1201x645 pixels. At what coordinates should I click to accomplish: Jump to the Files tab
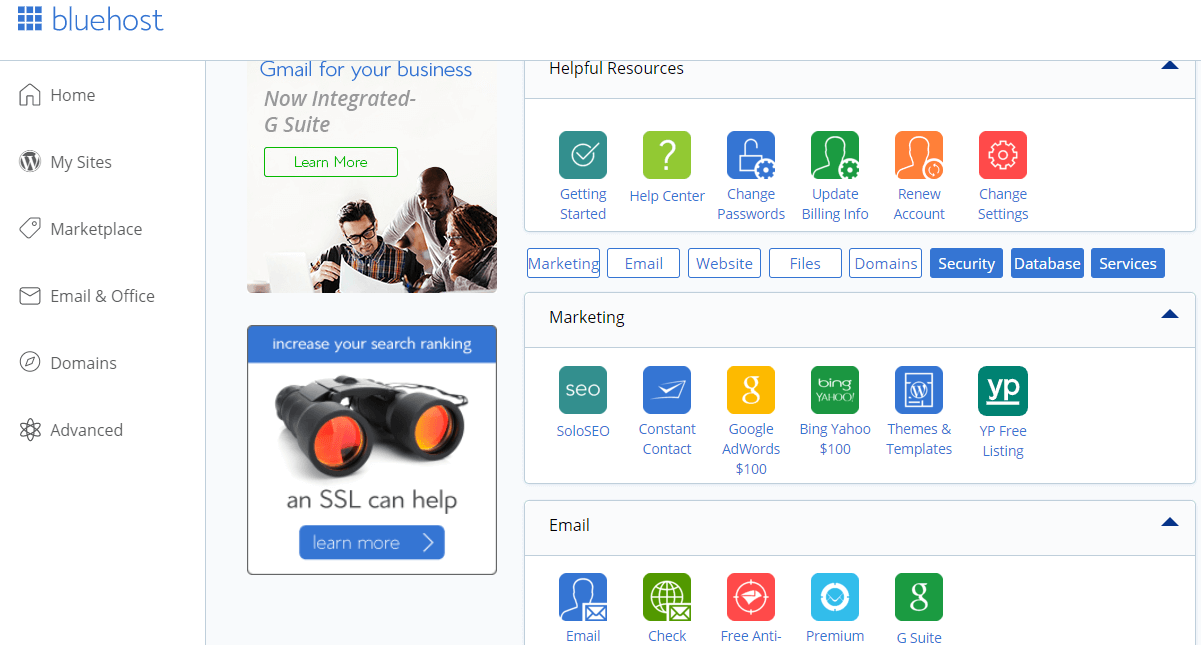click(x=805, y=263)
